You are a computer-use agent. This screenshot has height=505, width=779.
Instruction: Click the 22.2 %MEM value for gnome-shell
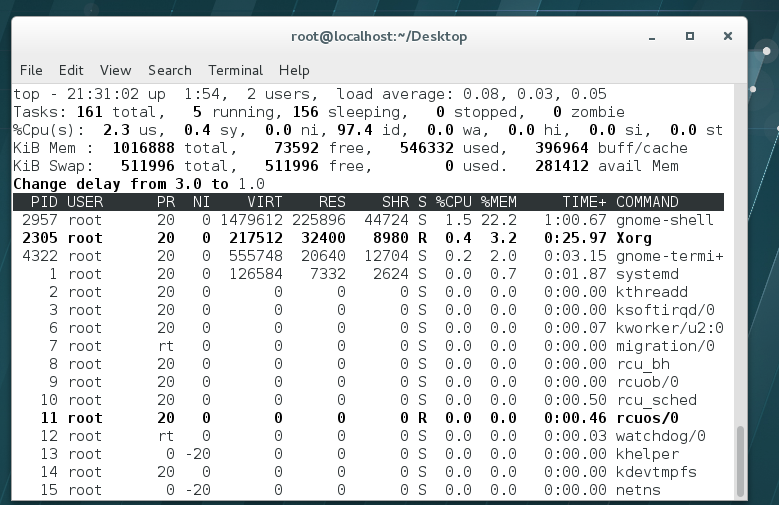click(x=498, y=220)
